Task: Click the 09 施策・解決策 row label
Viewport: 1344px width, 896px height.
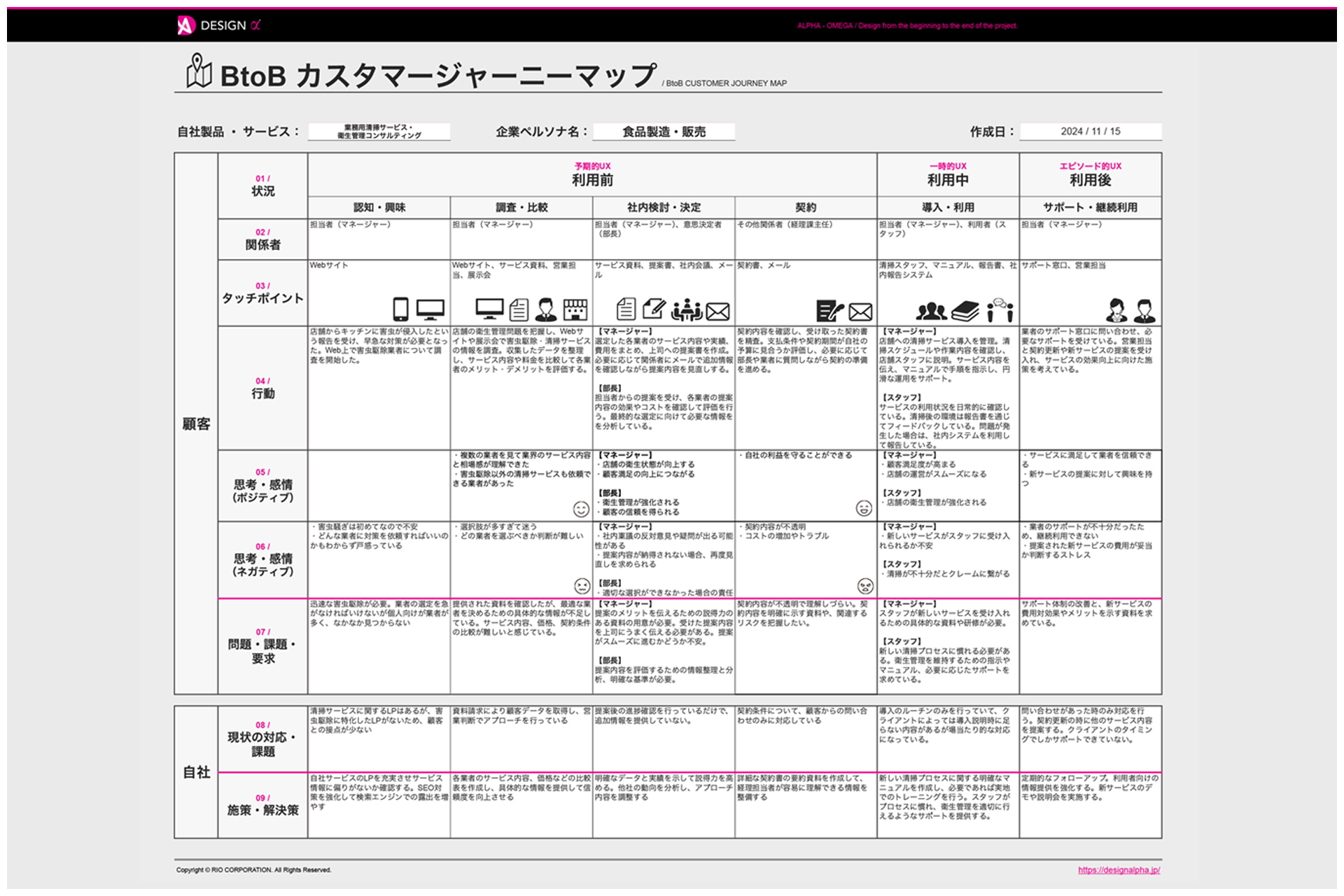Action: pyautogui.click(x=262, y=805)
